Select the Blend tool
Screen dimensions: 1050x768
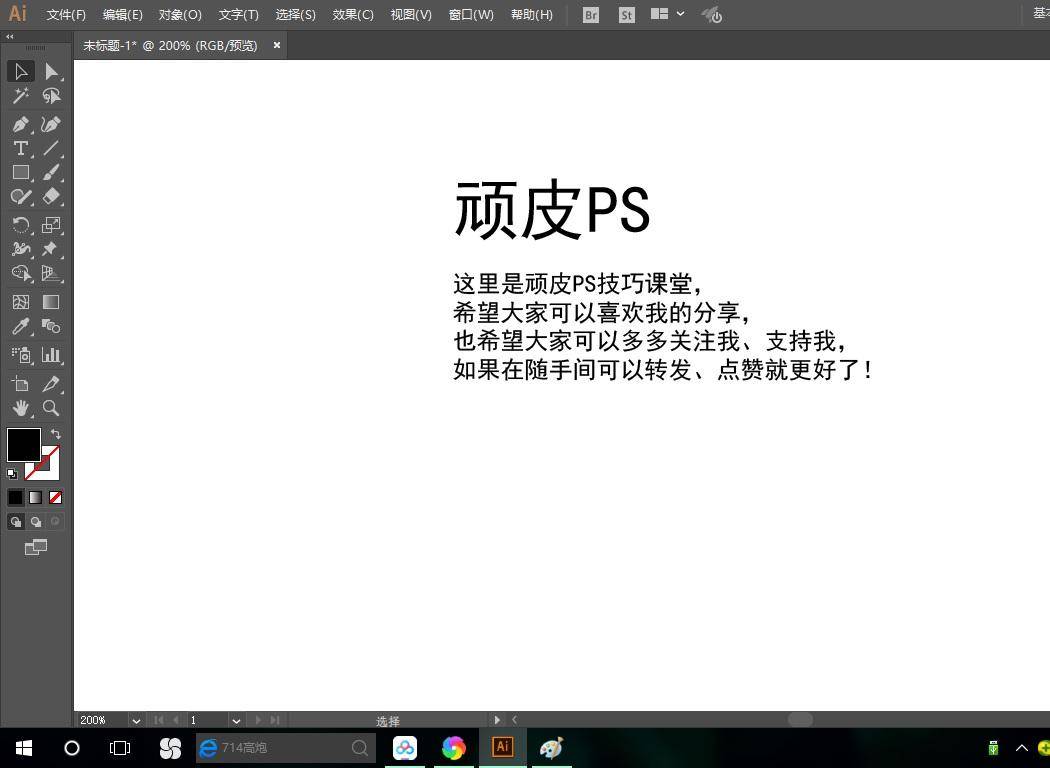(x=51, y=327)
